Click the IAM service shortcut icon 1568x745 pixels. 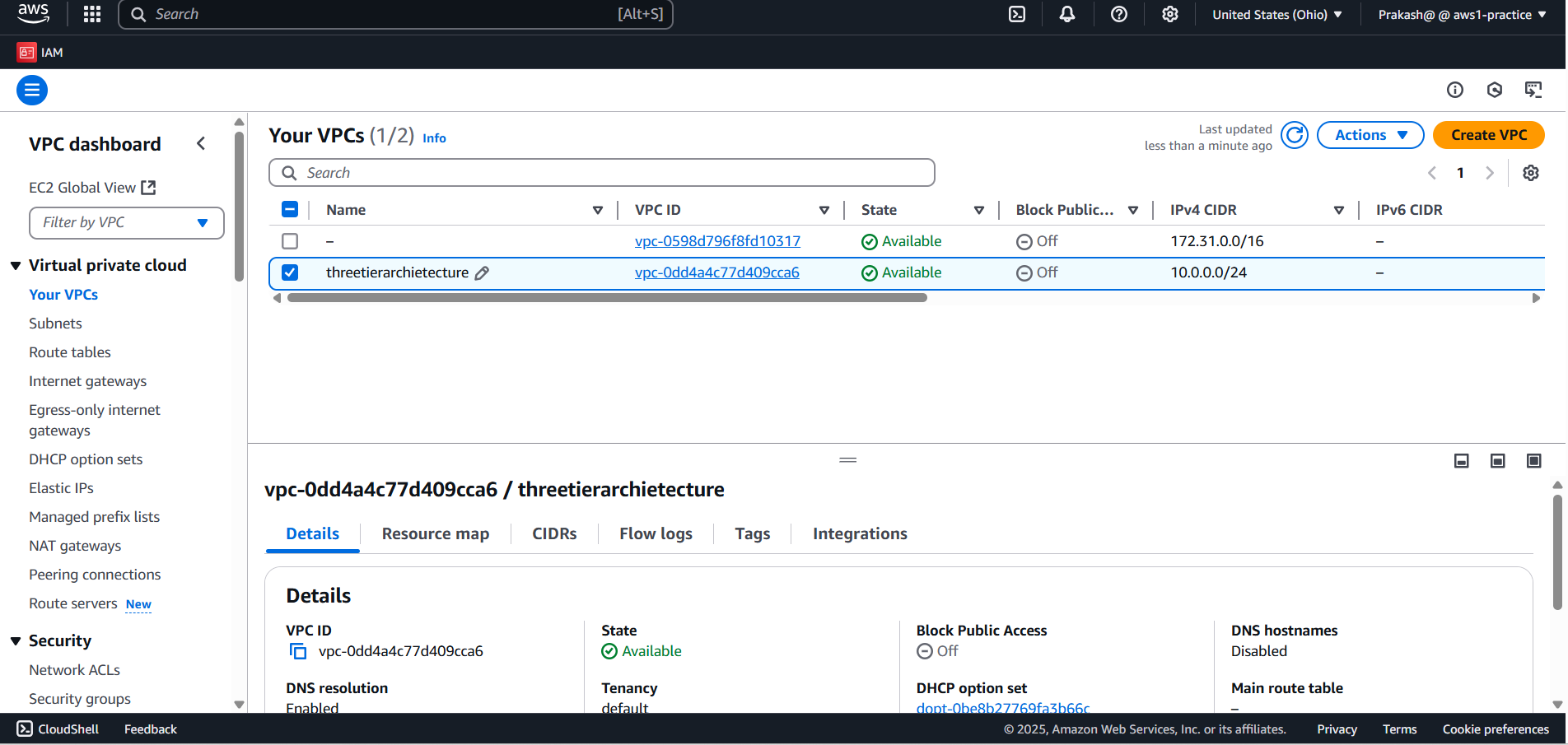pyautogui.click(x=26, y=52)
